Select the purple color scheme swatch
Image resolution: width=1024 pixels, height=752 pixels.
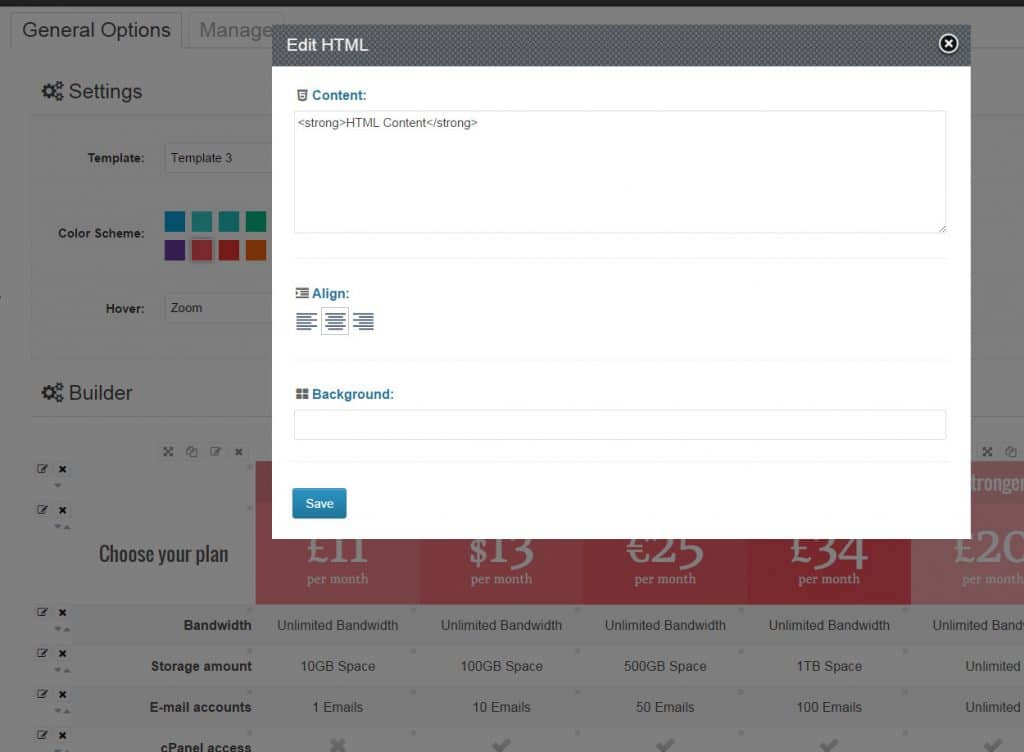175,248
